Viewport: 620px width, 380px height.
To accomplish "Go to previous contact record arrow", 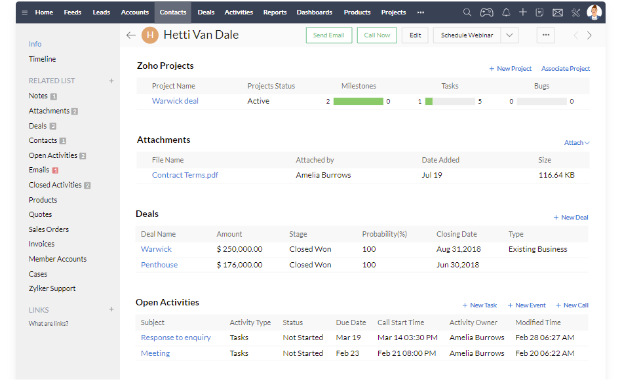I will [576, 35].
